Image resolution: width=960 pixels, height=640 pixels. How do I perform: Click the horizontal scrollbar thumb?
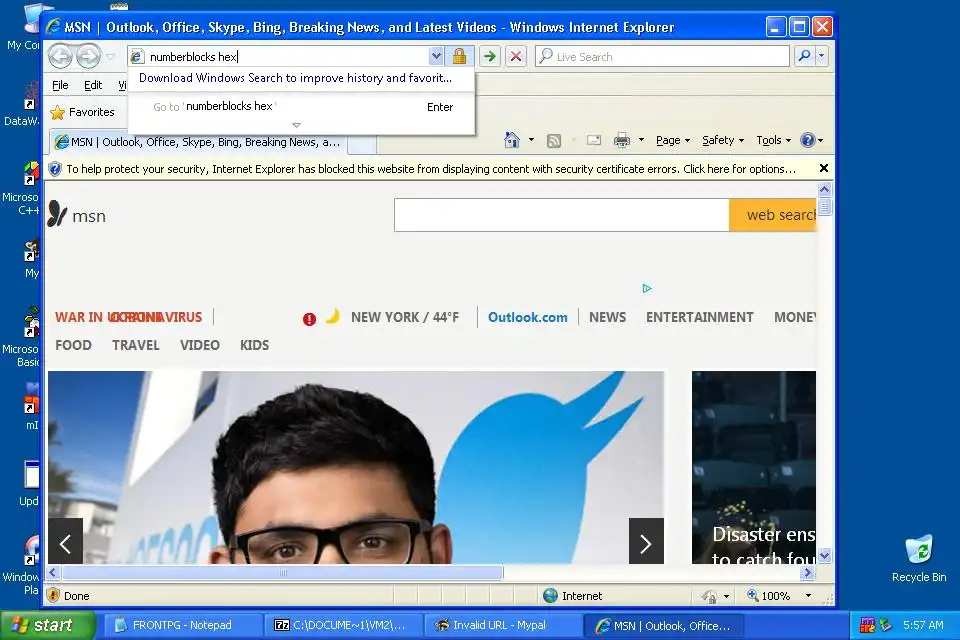(x=282, y=573)
